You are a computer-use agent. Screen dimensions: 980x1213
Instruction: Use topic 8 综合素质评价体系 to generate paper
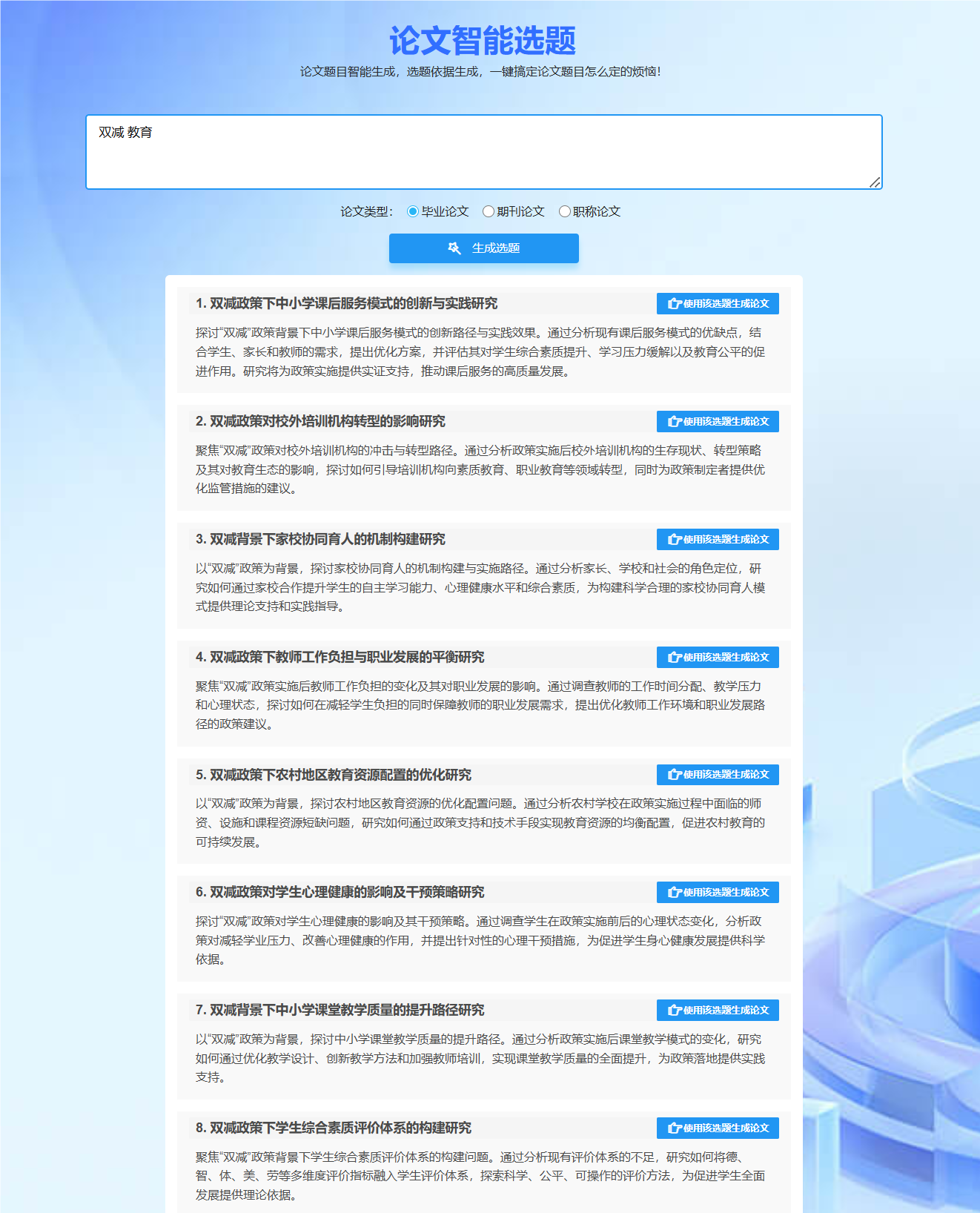click(718, 1128)
